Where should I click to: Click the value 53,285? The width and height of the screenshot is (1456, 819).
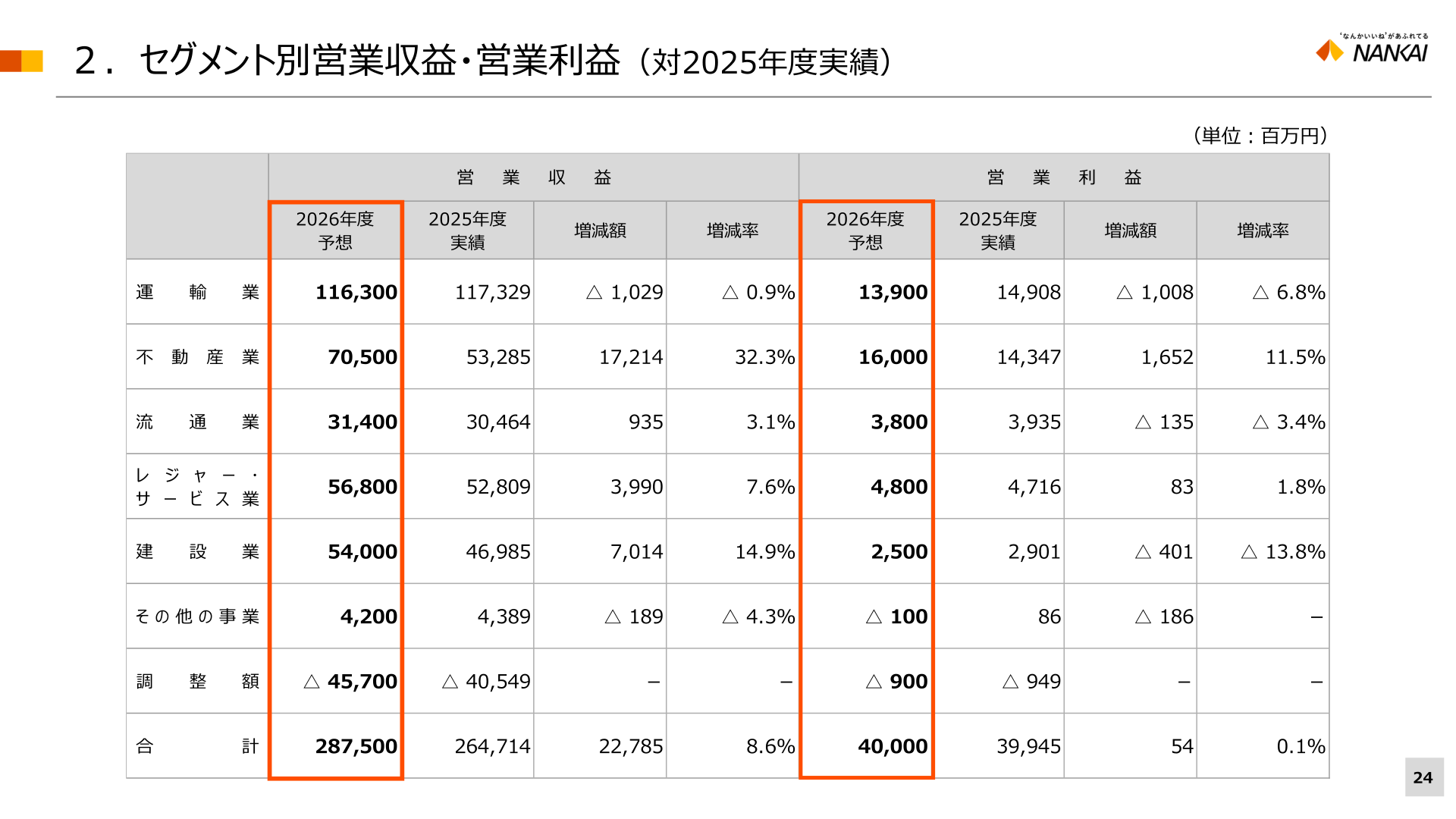click(498, 357)
